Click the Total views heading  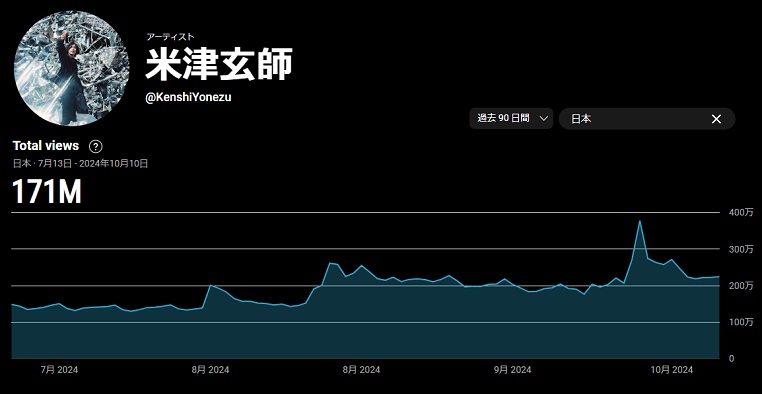[46, 146]
